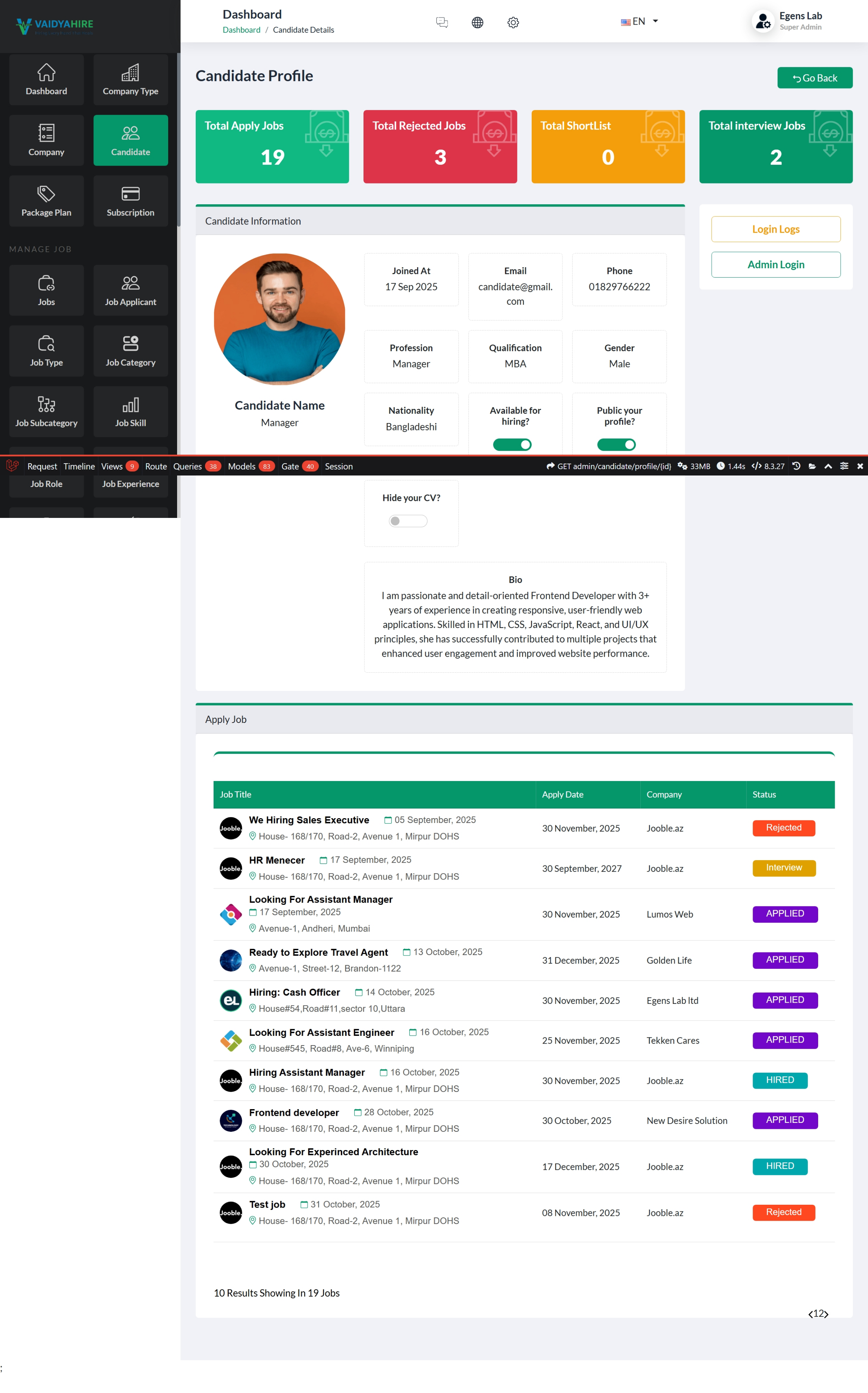Click the Laravel debugbar logo icon

coord(12,465)
